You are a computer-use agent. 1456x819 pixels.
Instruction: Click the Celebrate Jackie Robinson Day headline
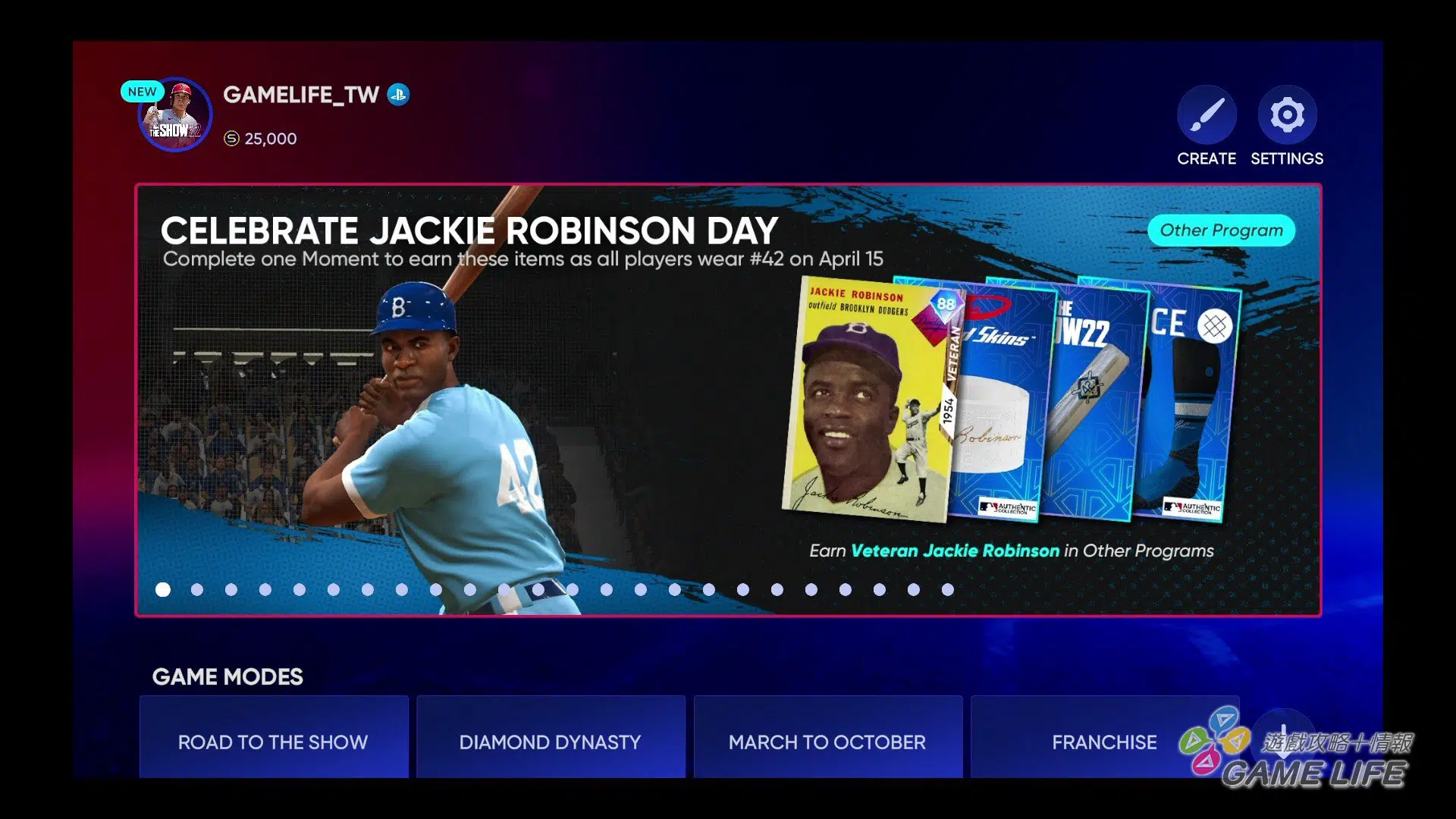pyautogui.click(x=469, y=231)
